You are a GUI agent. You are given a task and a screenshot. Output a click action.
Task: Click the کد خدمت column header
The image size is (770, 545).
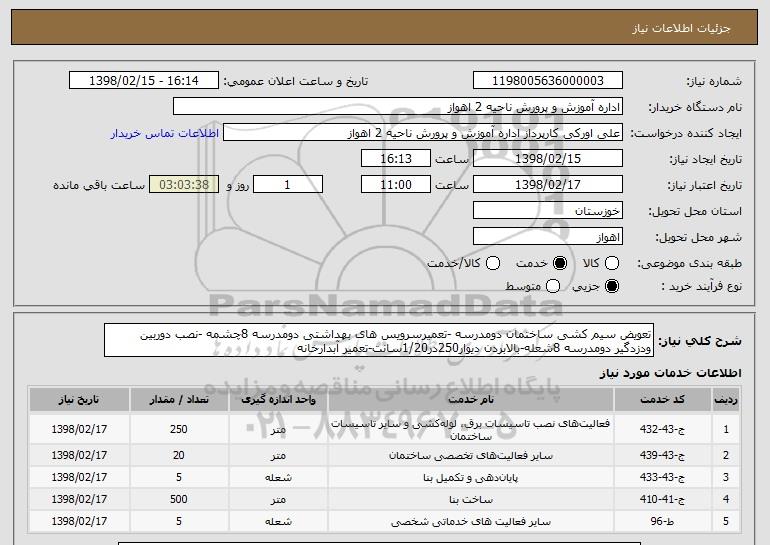click(662, 400)
